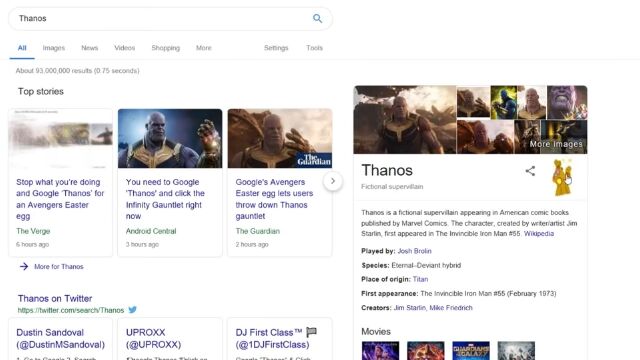Switch to the Images tab

[53, 48]
